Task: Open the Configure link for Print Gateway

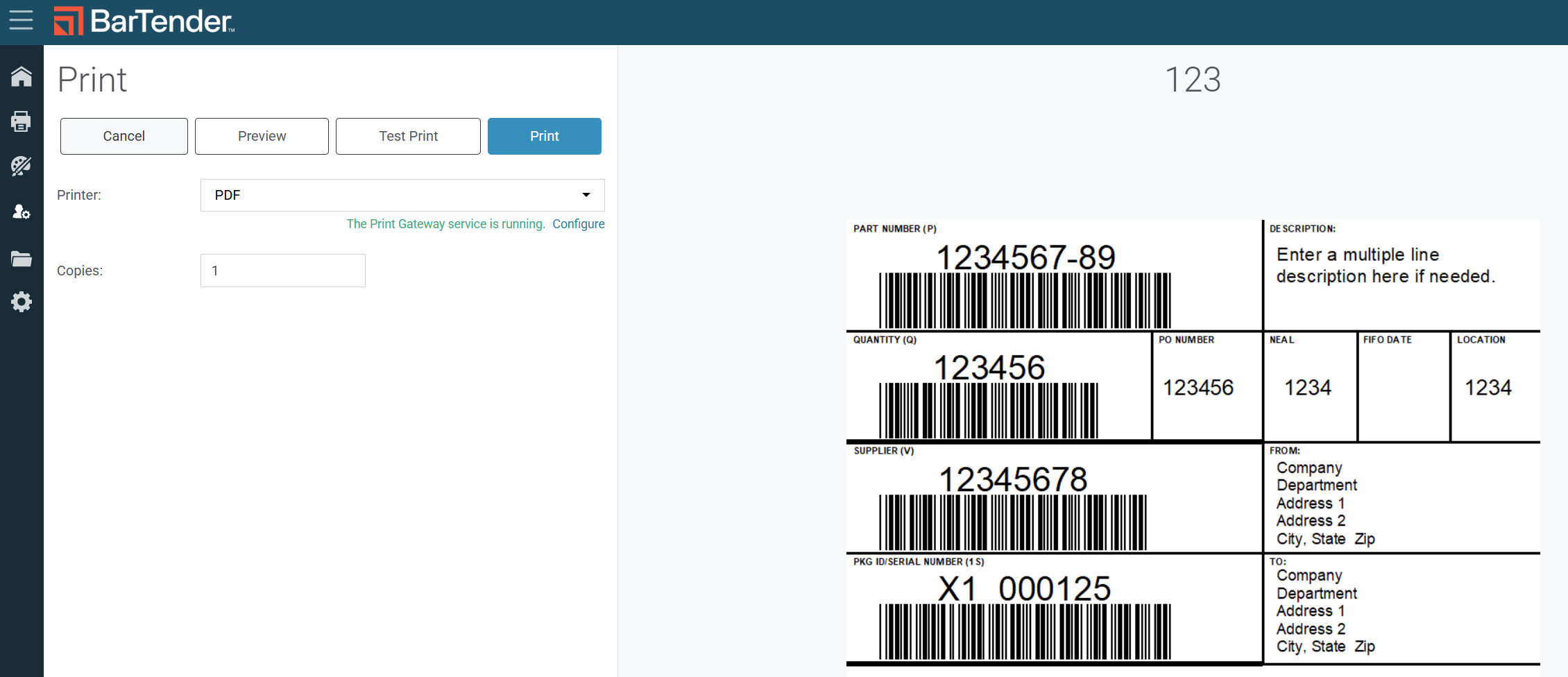Action: pos(578,224)
